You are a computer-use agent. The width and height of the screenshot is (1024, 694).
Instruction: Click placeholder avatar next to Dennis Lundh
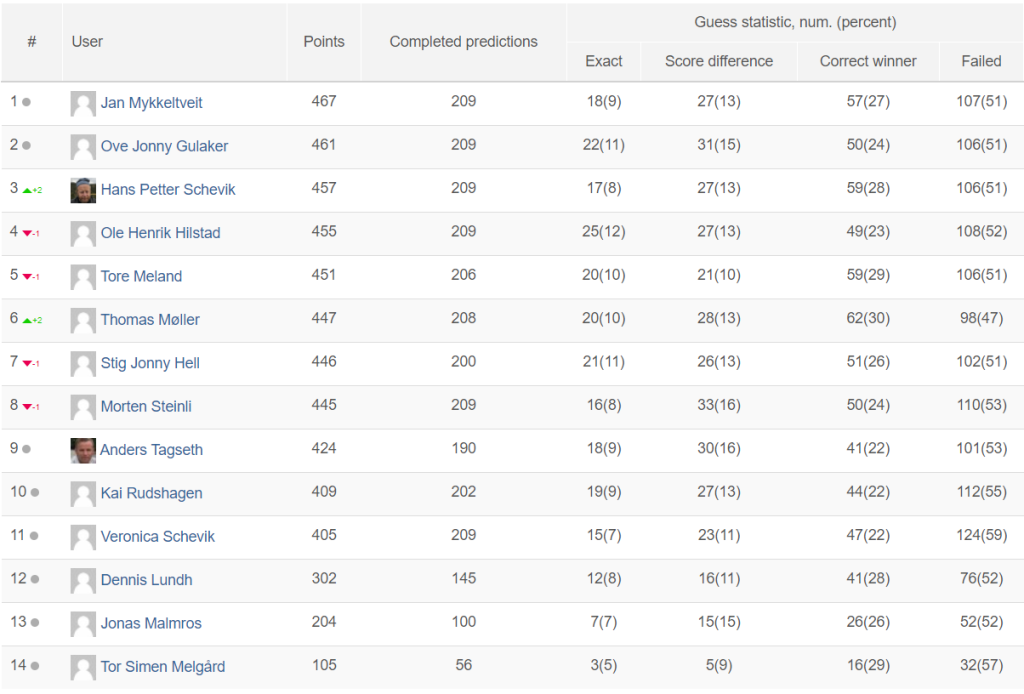83,580
